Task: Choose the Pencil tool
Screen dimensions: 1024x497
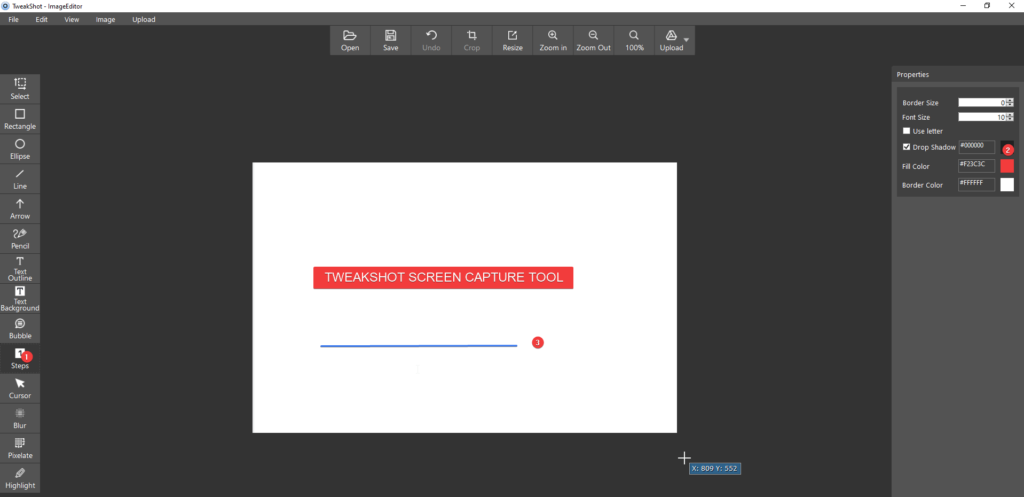Action: click(20, 239)
